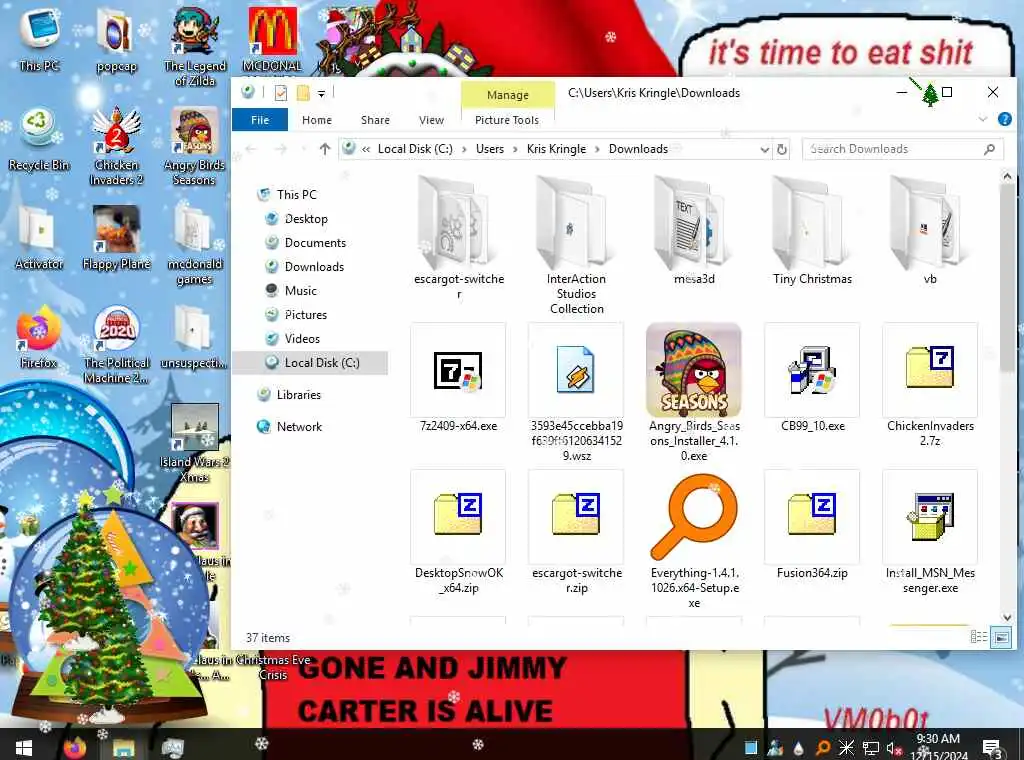Click the Manage contextual tab
The width and height of the screenshot is (1024, 760).
click(x=507, y=95)
